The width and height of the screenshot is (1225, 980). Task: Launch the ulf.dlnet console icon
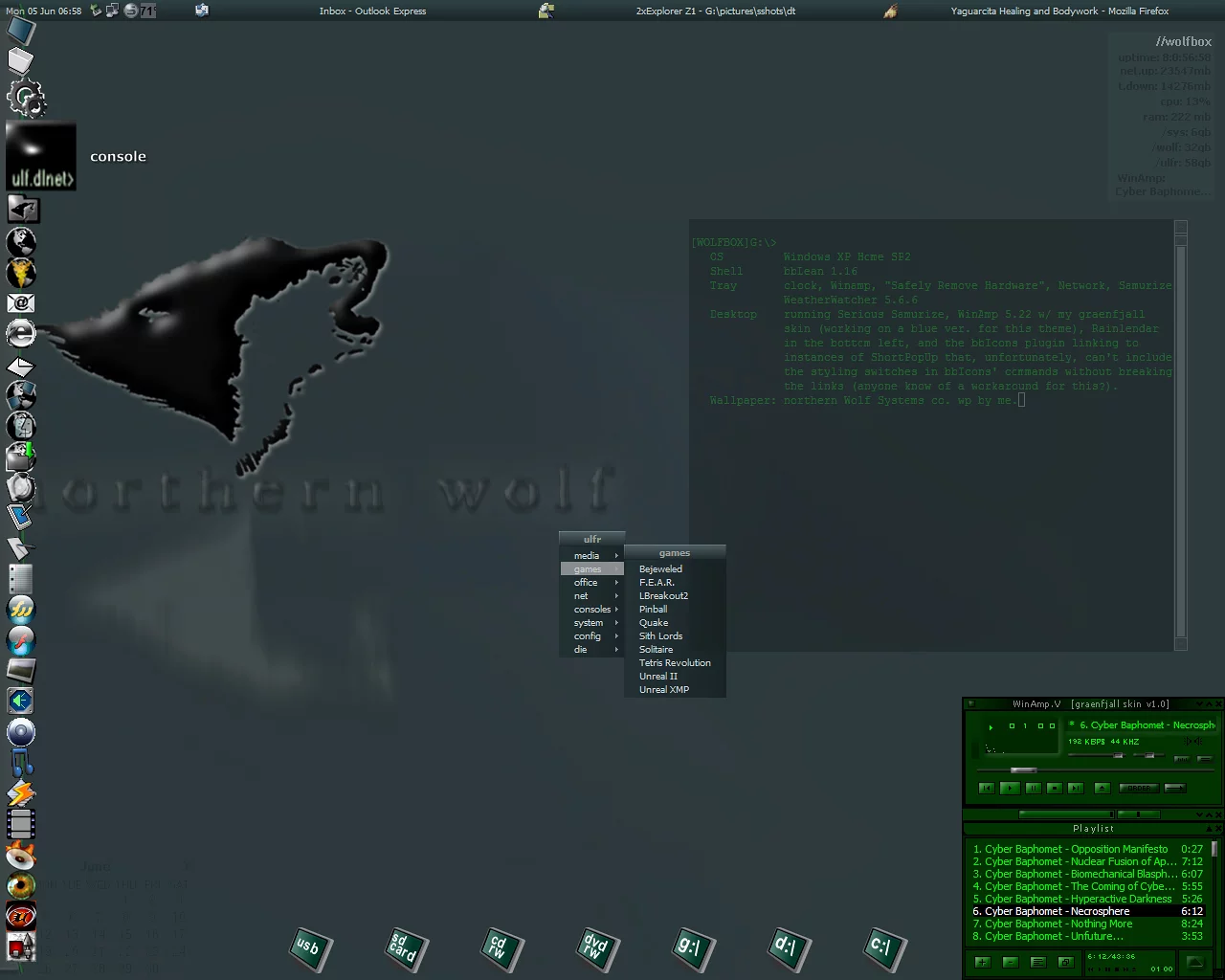[41, 156]
